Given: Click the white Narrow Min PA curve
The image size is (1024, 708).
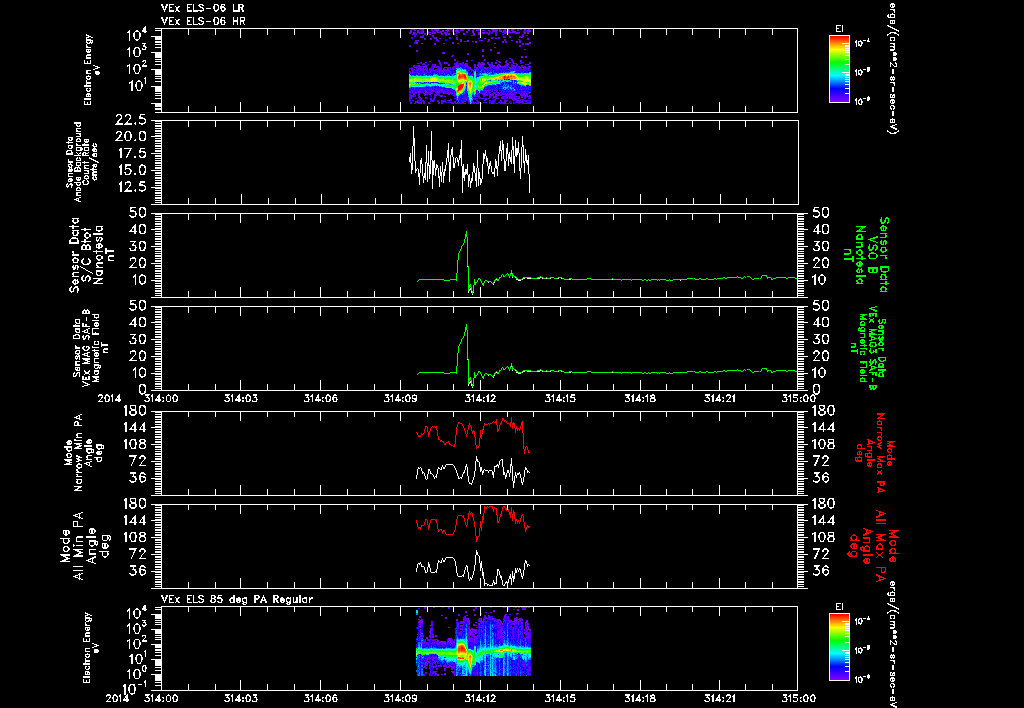Looking at the screenshot, I should click(x=473, y=472).
